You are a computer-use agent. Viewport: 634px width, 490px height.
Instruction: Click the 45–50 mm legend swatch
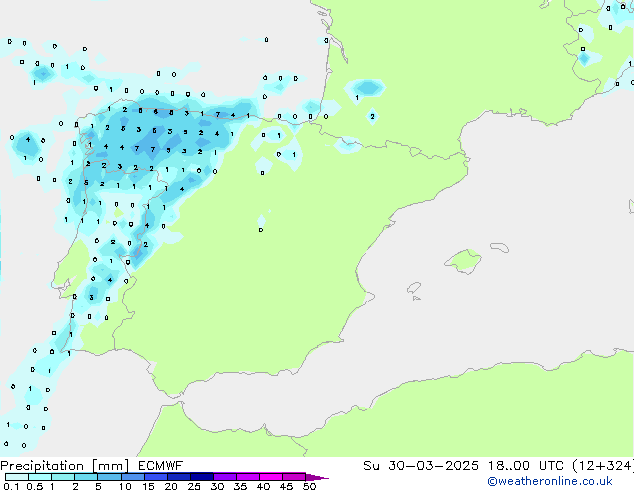coord(294,477)
